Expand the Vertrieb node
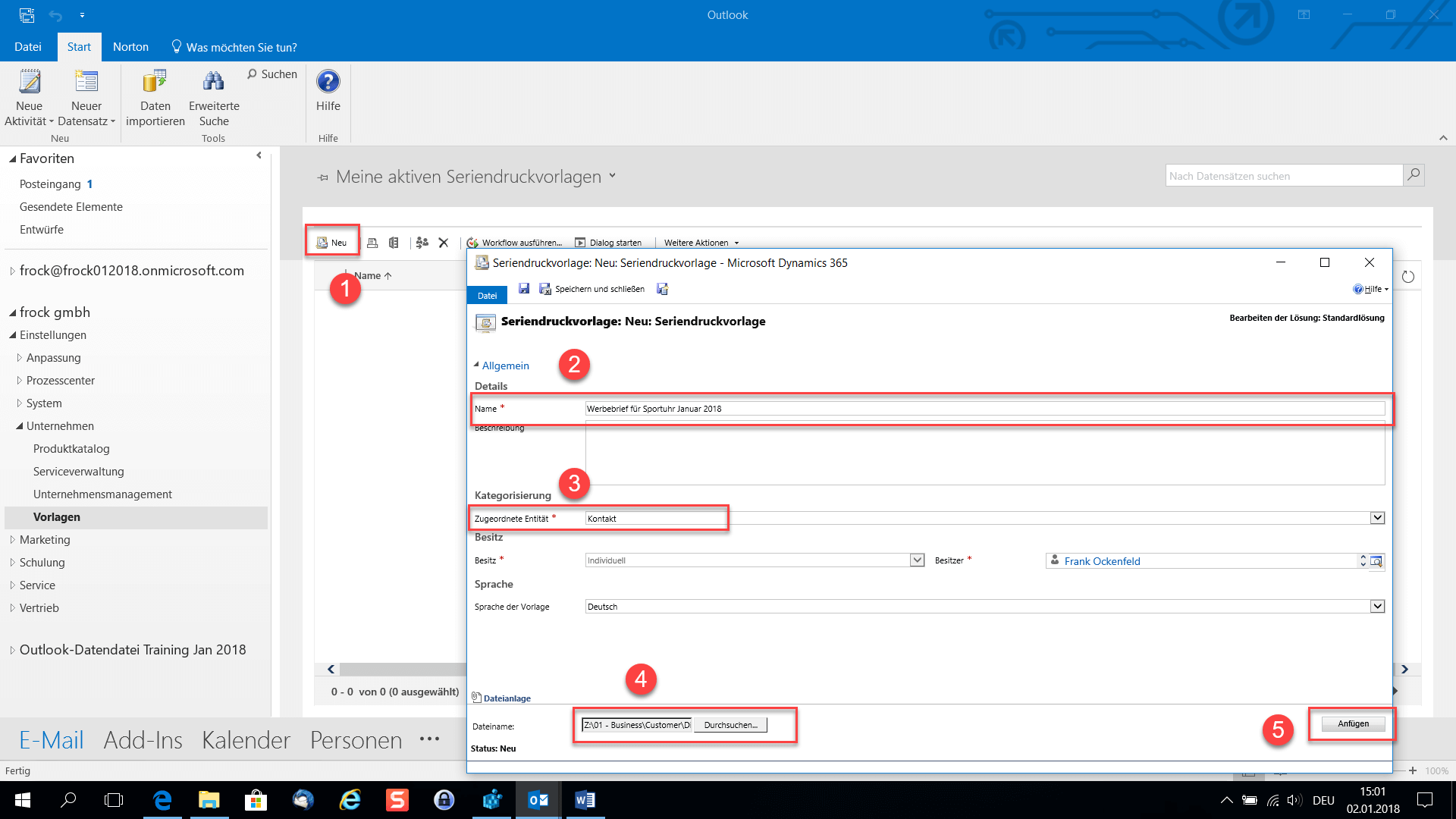 [x=12, y=608]
